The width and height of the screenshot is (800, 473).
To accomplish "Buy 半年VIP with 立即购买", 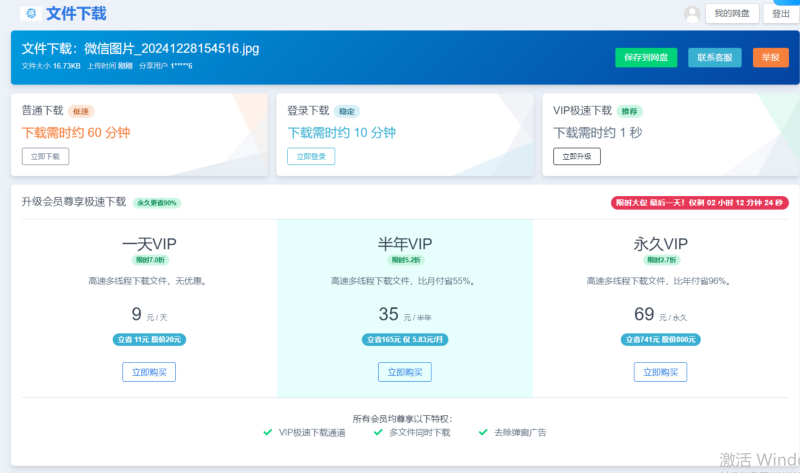I will point(405,372).
